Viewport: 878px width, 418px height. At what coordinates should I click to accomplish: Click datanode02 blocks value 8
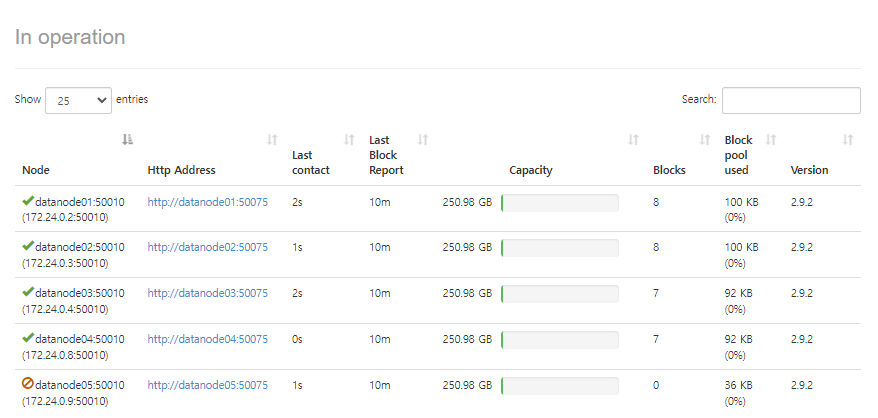click(x=656, y=247)
